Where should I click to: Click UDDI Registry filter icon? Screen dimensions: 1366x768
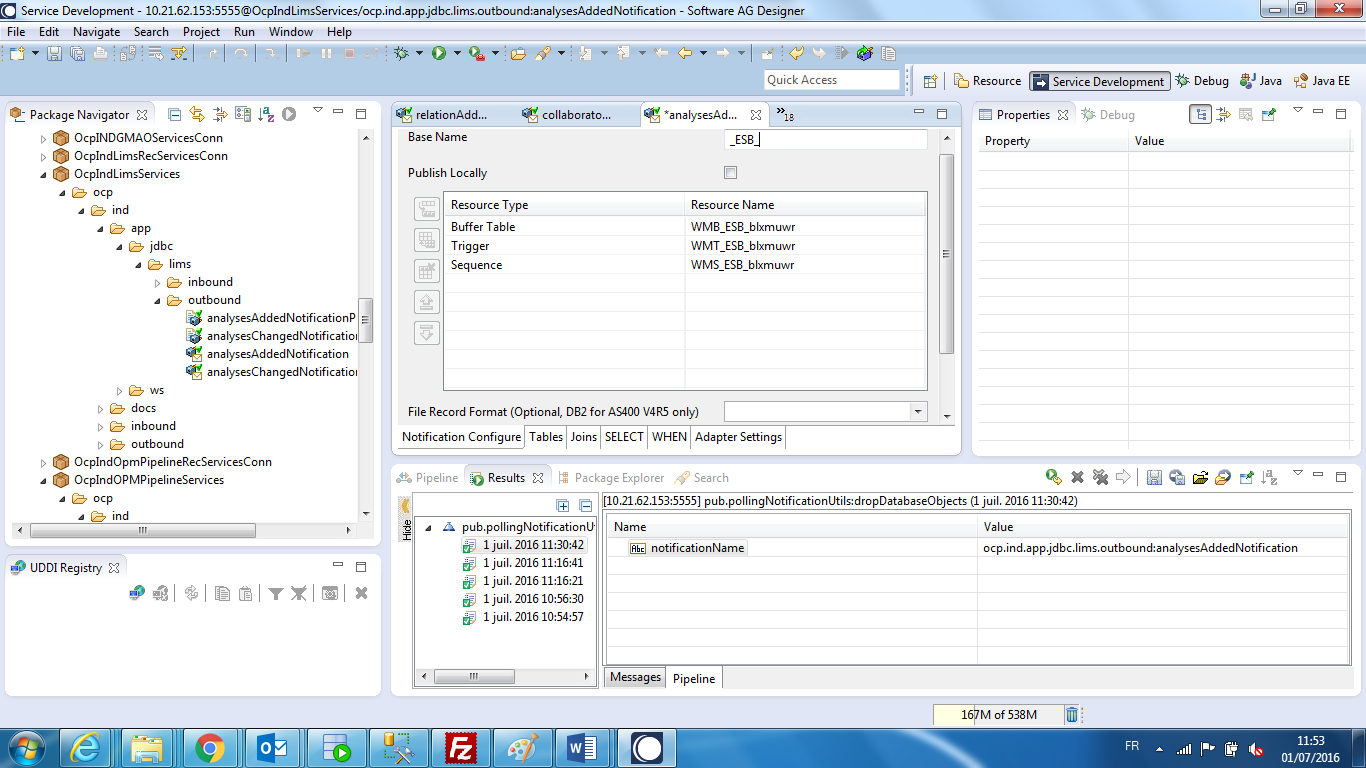click(275, 593)
